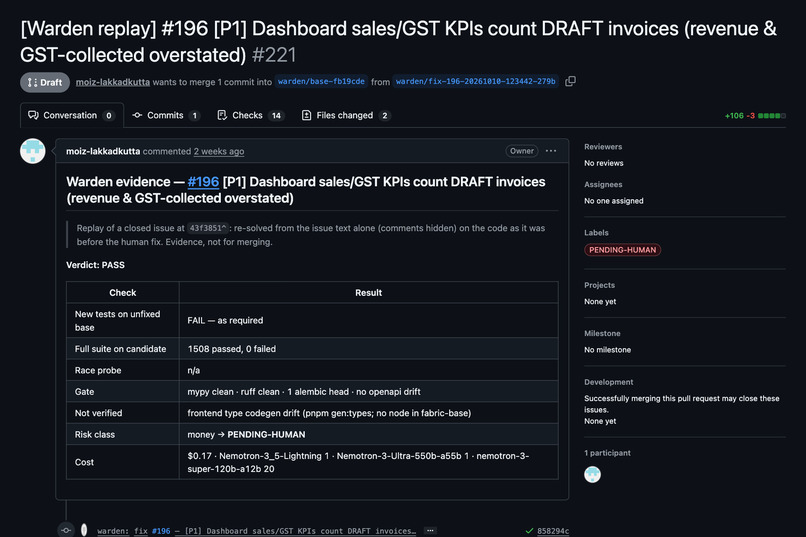This screenshot has width=806, height=537.
Task: Click the 'Verdict: PASS' text
Action: click(95, 265)
